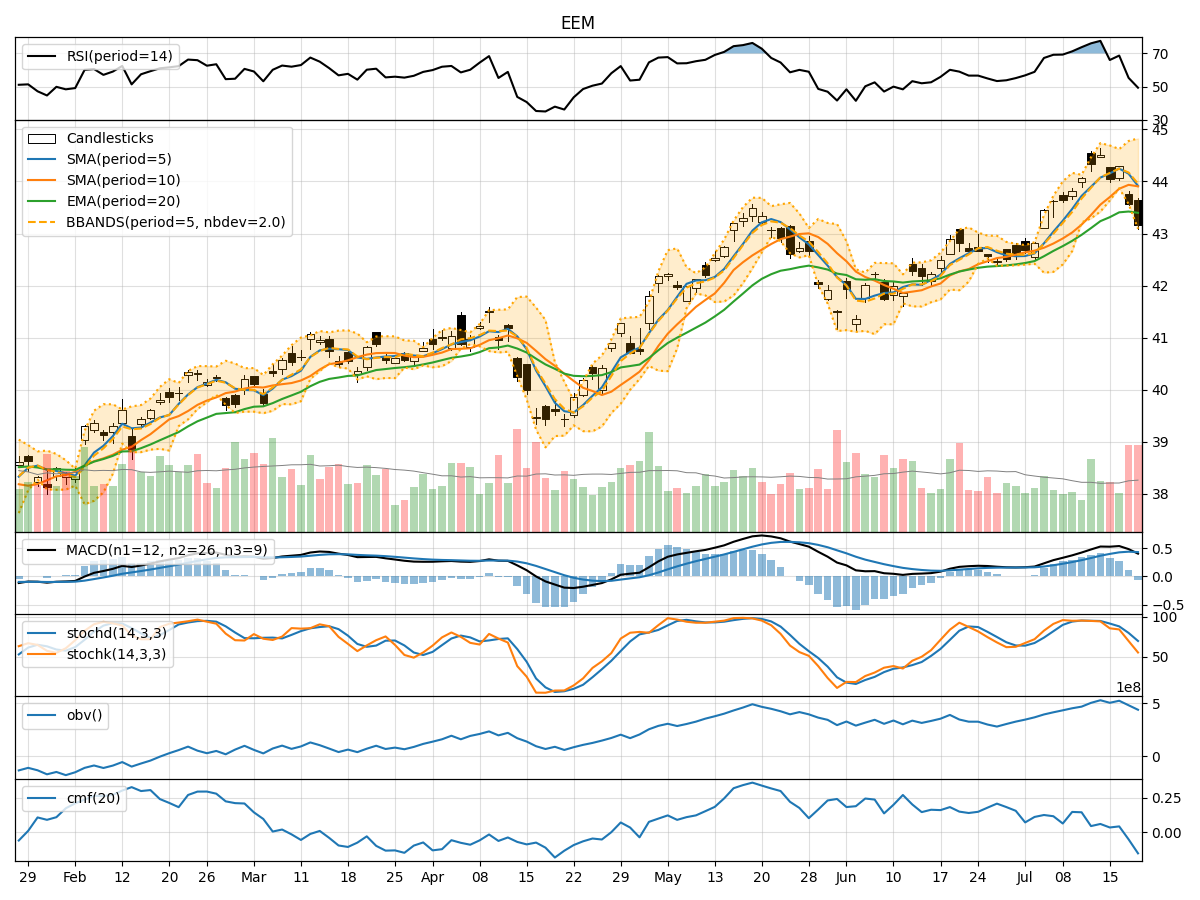
Task: Click the EEM chart title
Action: tap(577, 23)
